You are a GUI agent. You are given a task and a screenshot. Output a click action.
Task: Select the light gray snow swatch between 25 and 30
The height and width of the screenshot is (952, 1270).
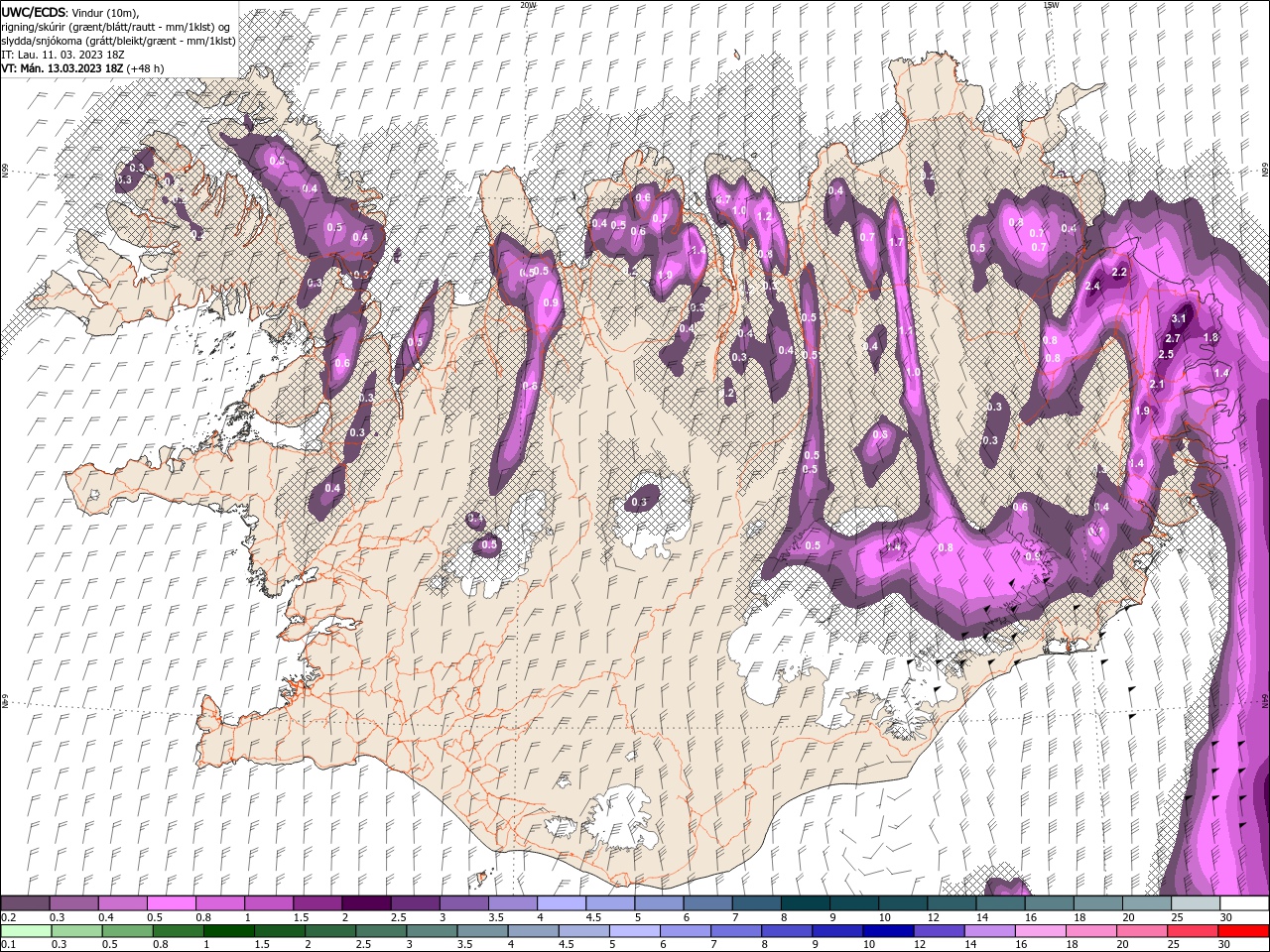[1196, 903]
